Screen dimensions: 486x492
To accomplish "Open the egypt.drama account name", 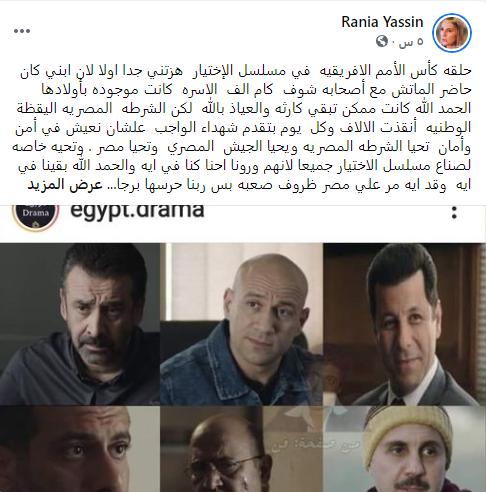I will click(x=137, y=210).
